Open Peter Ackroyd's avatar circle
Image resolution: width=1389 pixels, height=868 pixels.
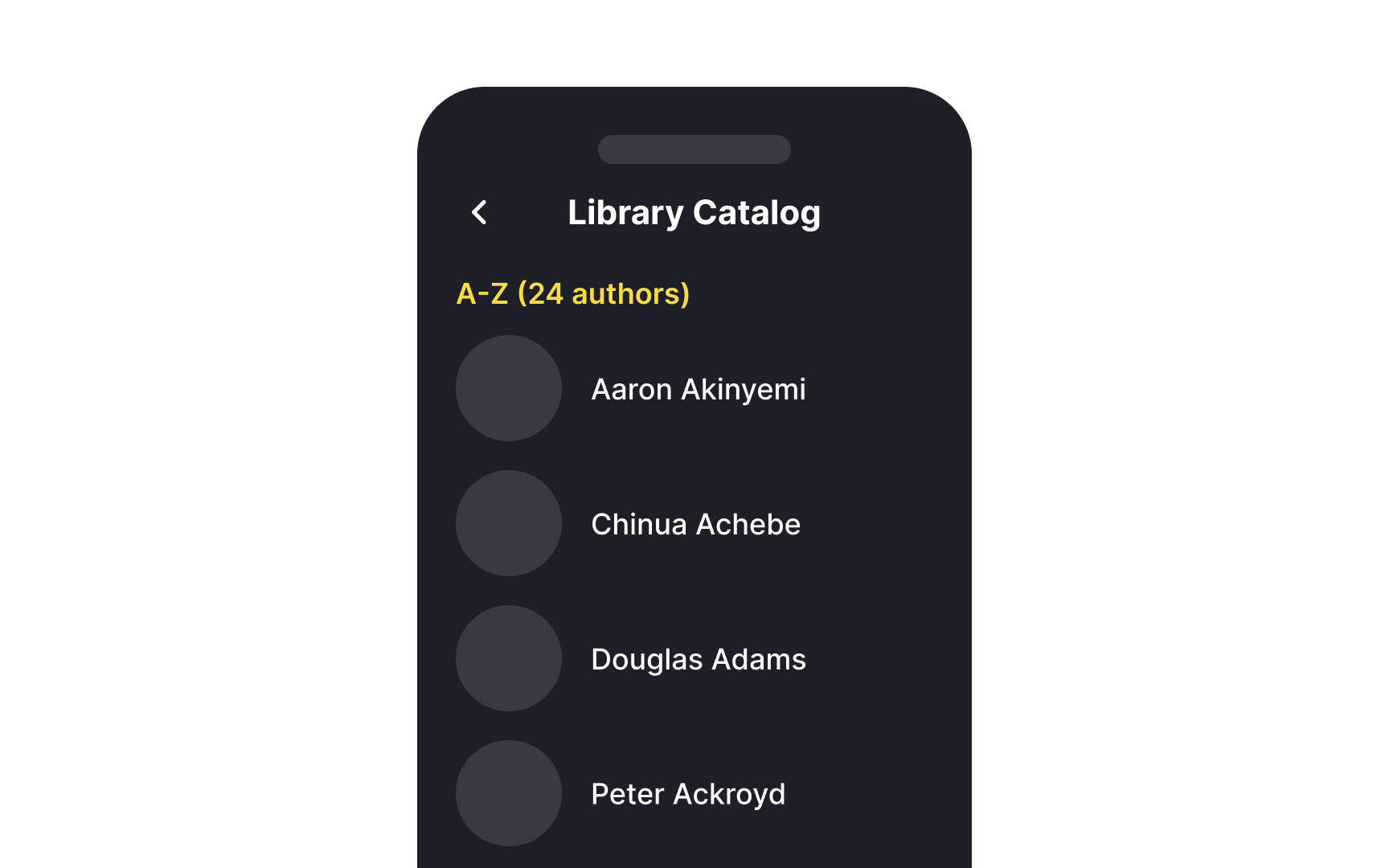[508, 793]
